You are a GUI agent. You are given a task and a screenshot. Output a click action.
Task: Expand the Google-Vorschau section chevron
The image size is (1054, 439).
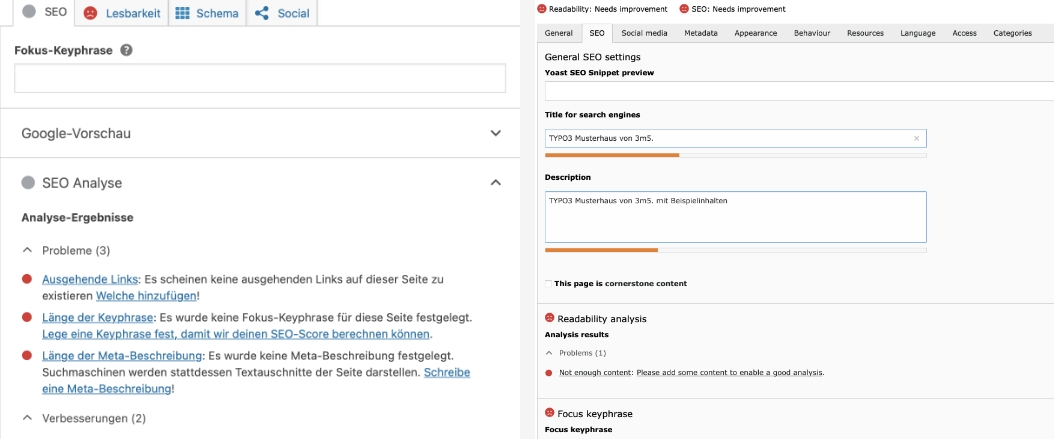(495, 133)
